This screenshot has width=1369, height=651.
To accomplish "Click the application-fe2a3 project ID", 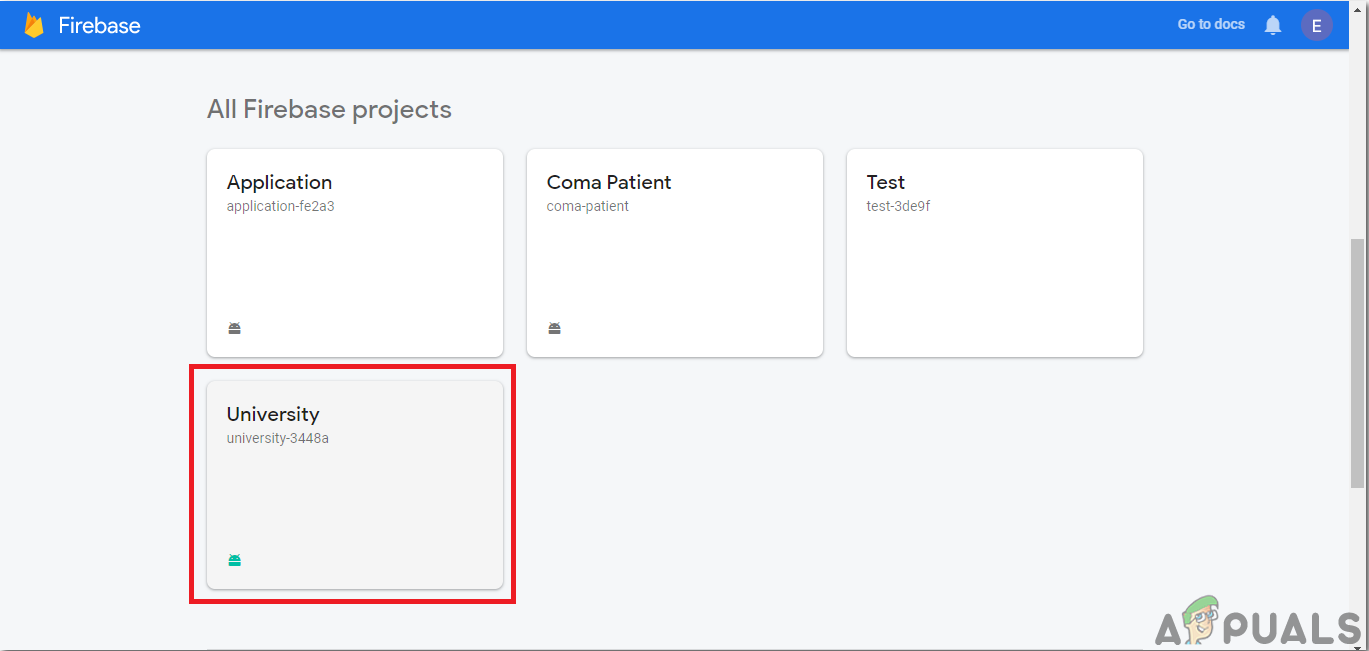I will (x=280, y=206).
